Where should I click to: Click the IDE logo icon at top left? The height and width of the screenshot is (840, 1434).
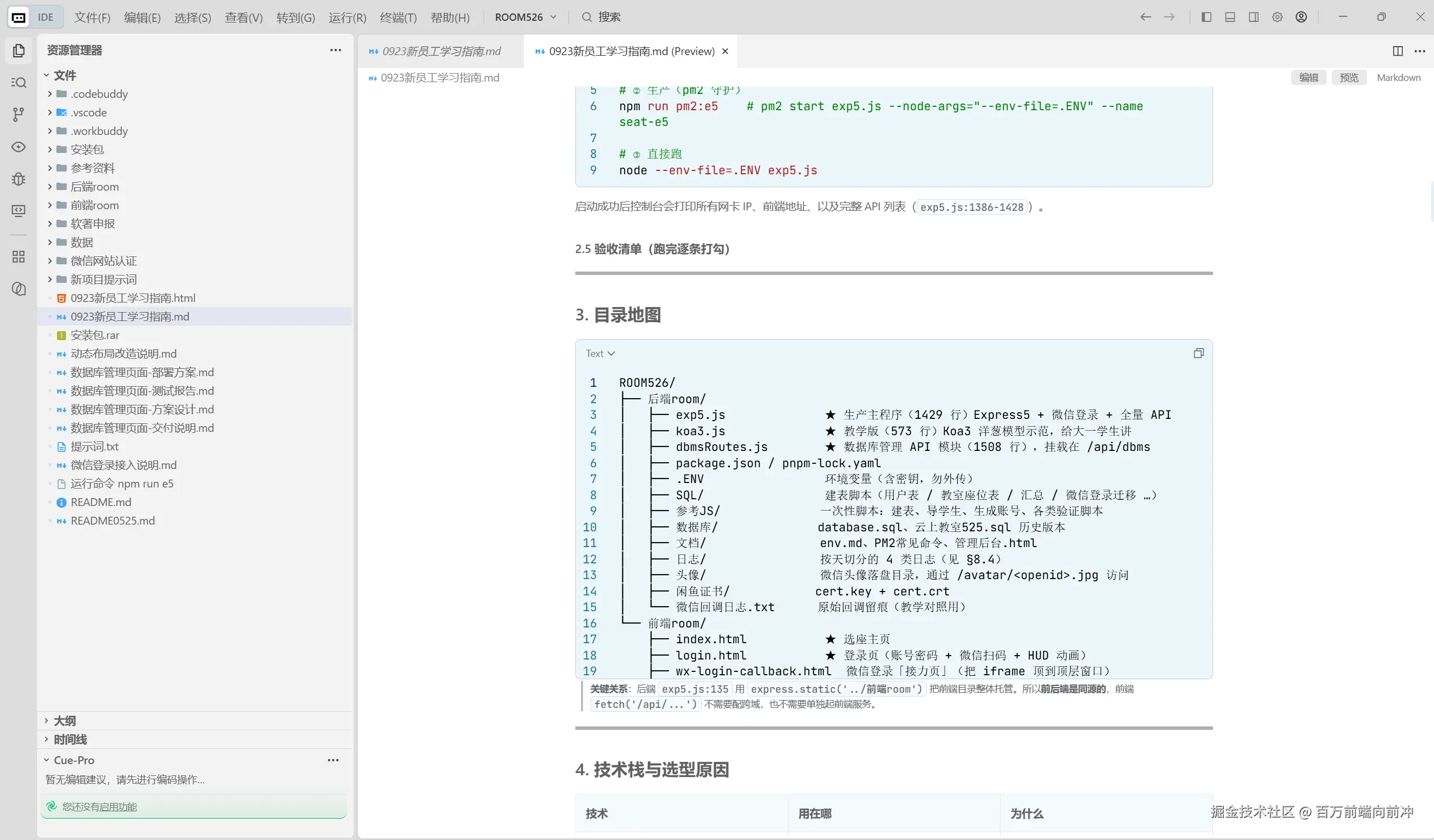(x=18, y=17)
